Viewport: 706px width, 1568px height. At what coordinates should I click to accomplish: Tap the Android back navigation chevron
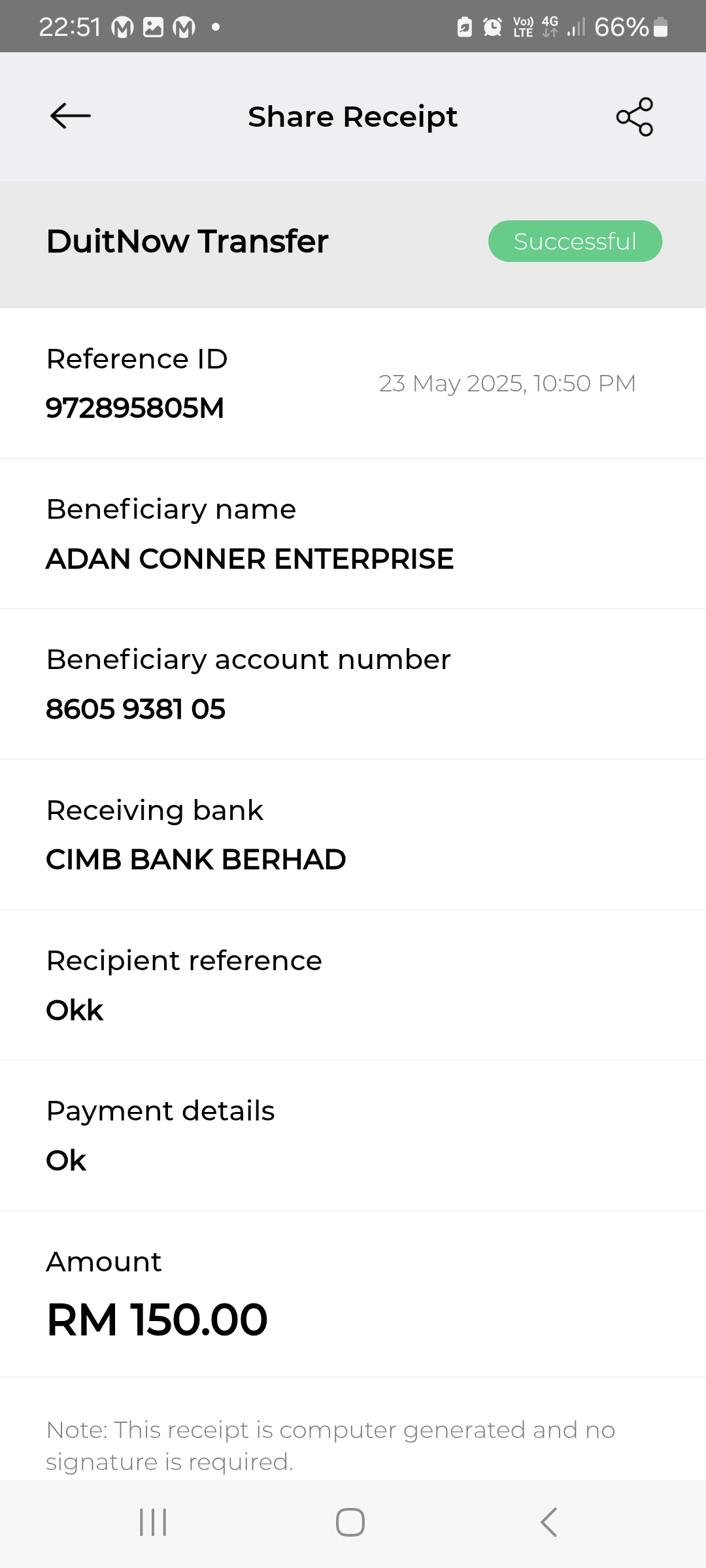549,1522
